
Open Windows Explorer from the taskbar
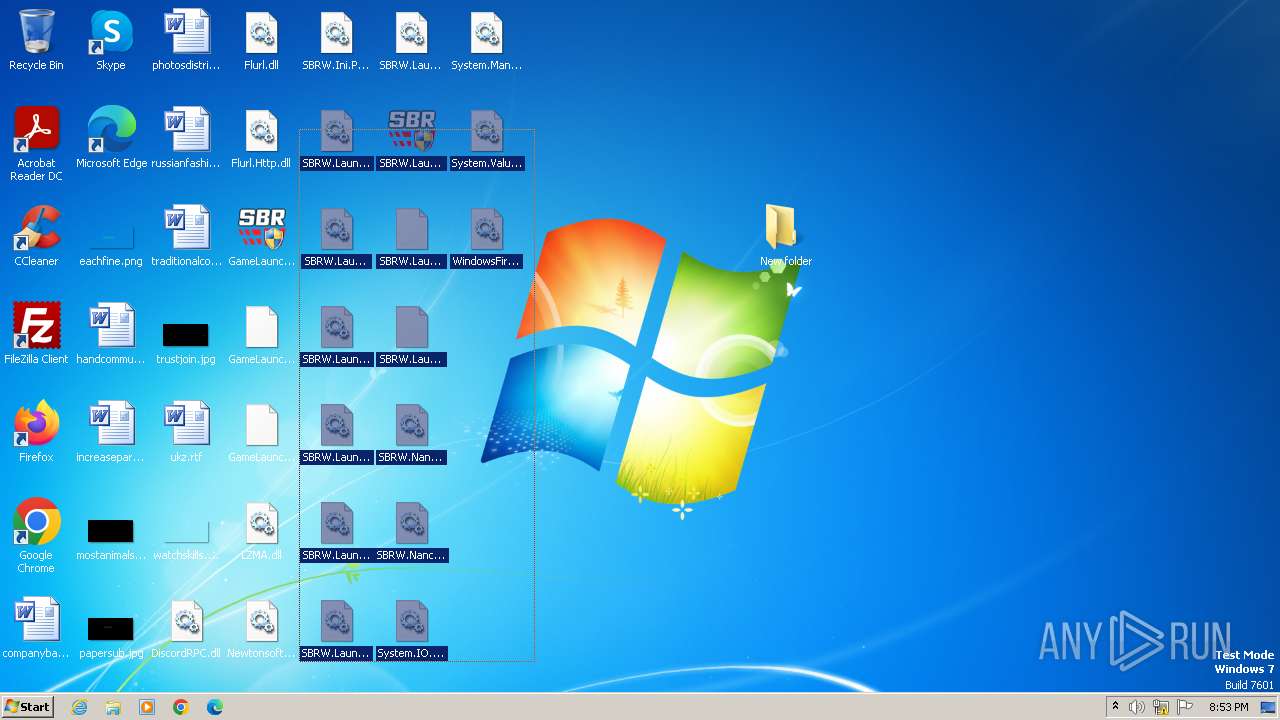pos(113,707)
